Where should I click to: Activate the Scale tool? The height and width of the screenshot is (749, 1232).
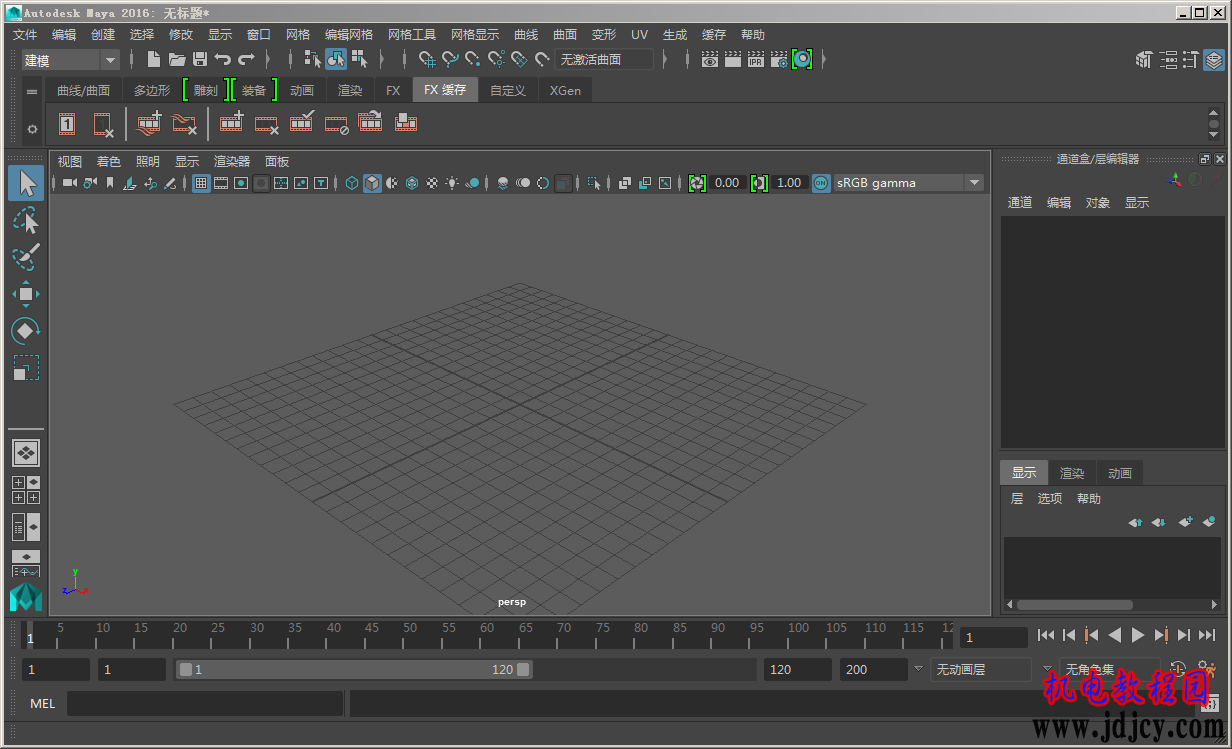point(26,368)
